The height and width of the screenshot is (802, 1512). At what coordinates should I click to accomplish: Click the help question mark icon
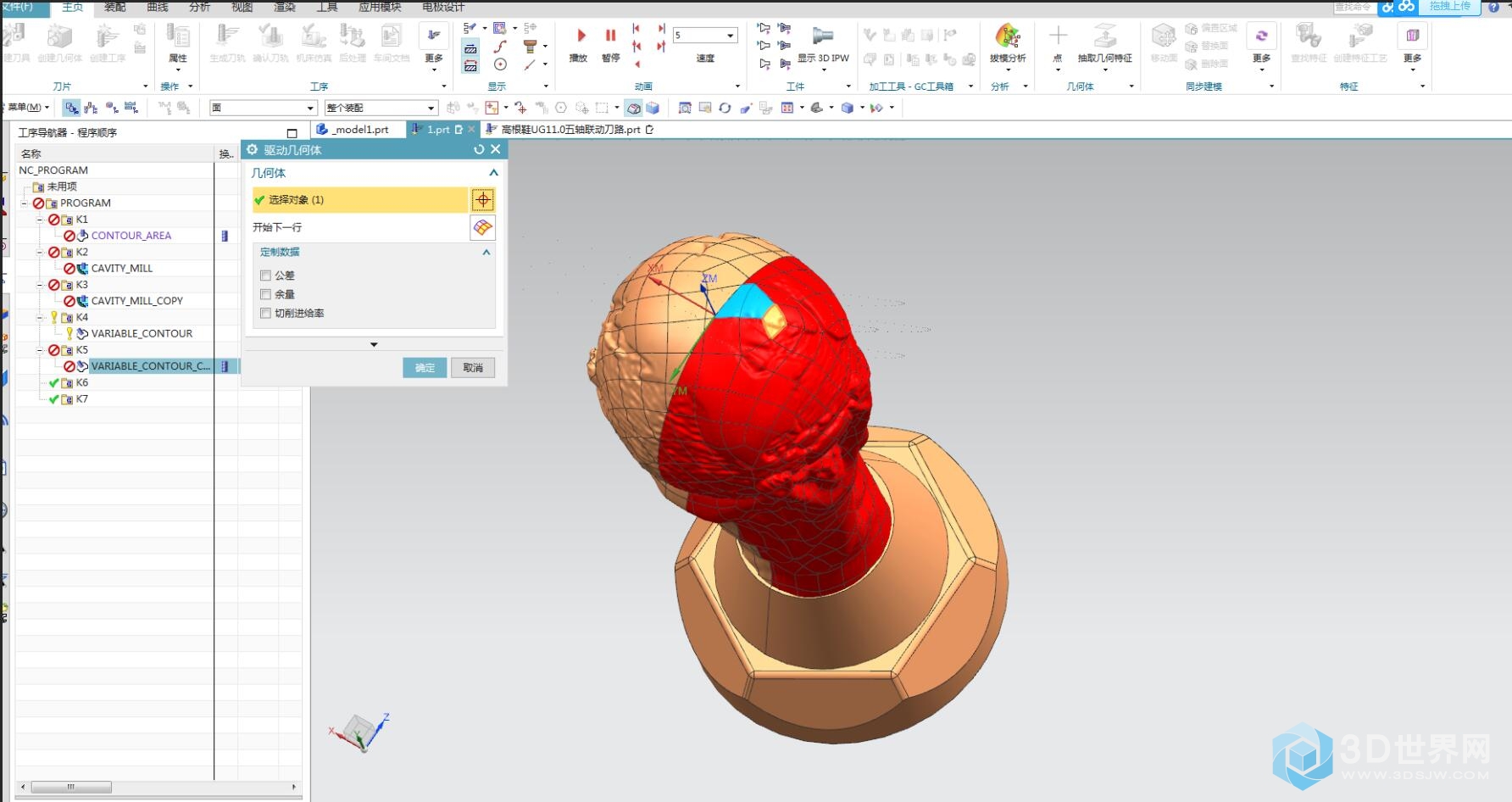[1494, 7]
